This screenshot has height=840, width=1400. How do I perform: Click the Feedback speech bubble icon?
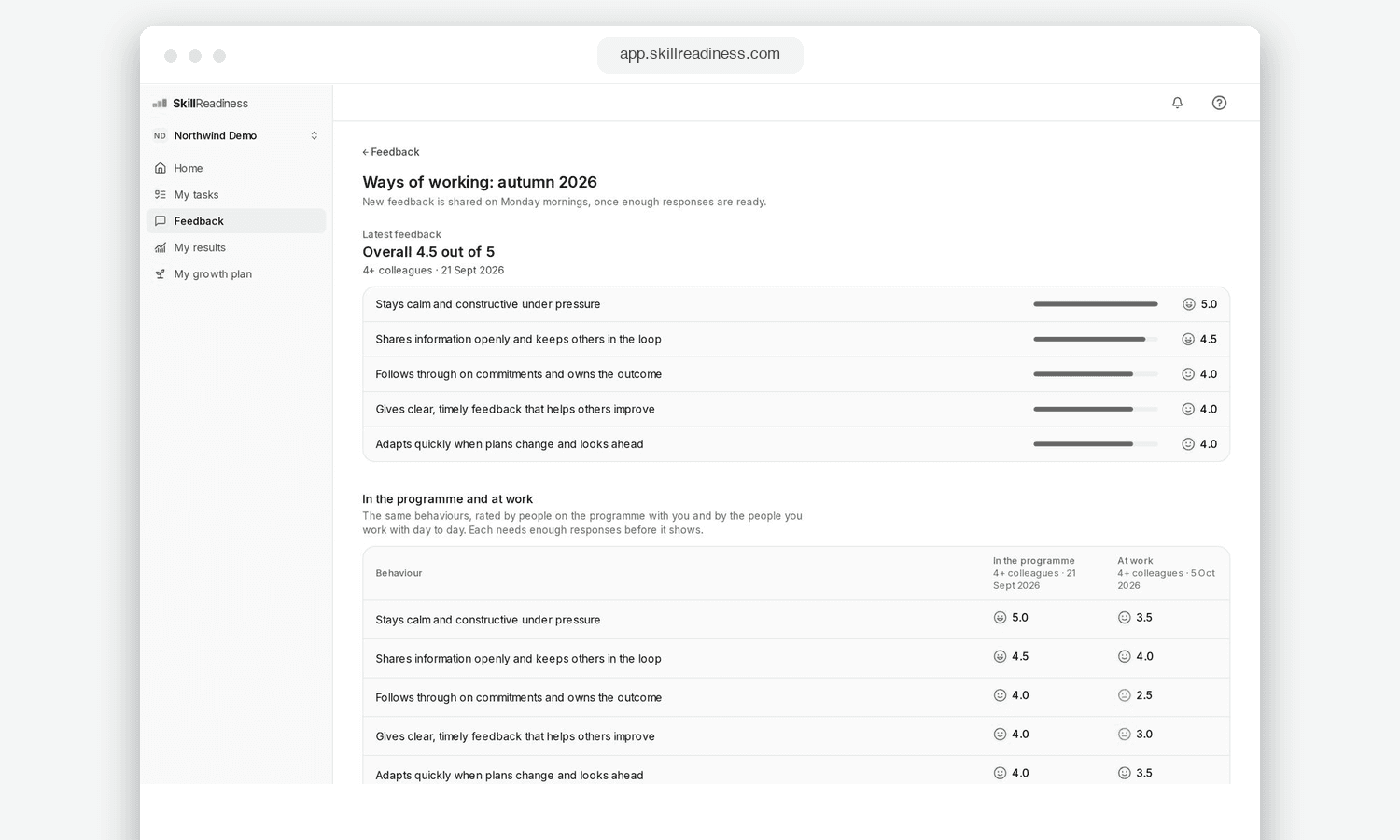tap(161, 221)
